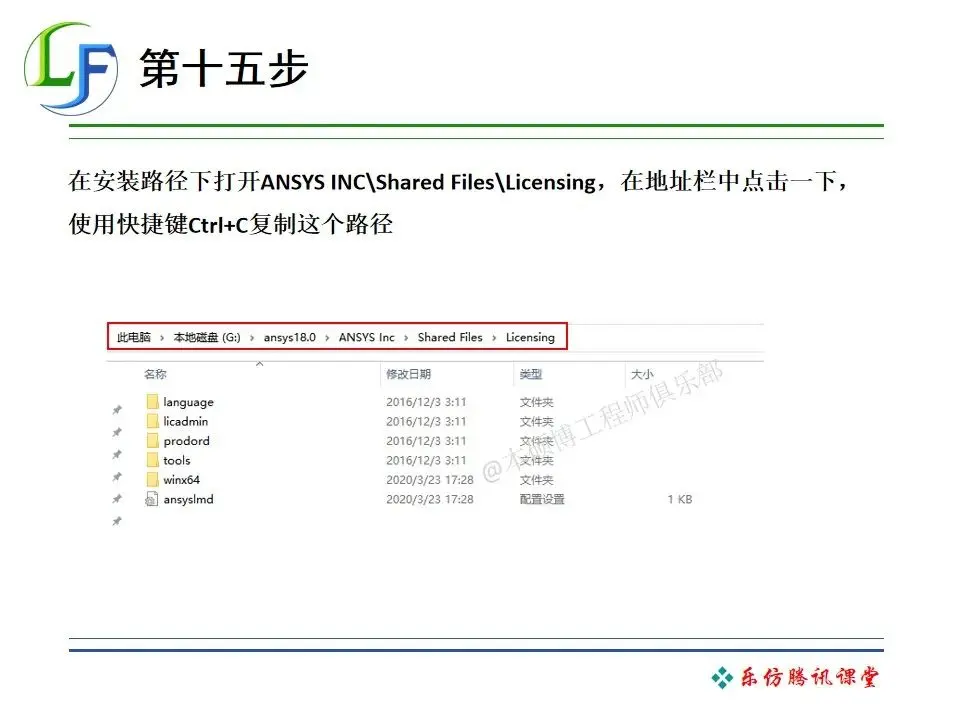This screenshot has width=960, height=720.
Task: Expand chevron after 本地磁盘 (G:) breadcrumb
Action: click(x=252, y=338)
